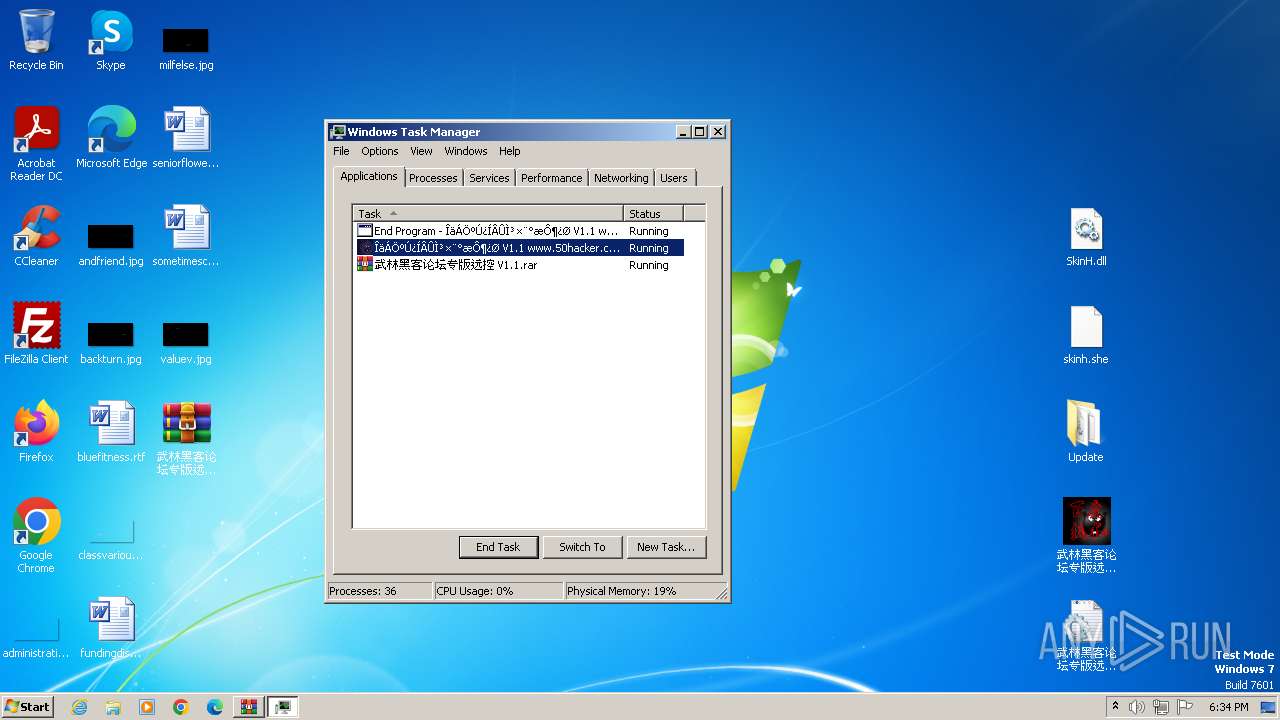Select the bluefitness.rtf document
This screenshot has height=720, width=1280.
coord(111,431)
